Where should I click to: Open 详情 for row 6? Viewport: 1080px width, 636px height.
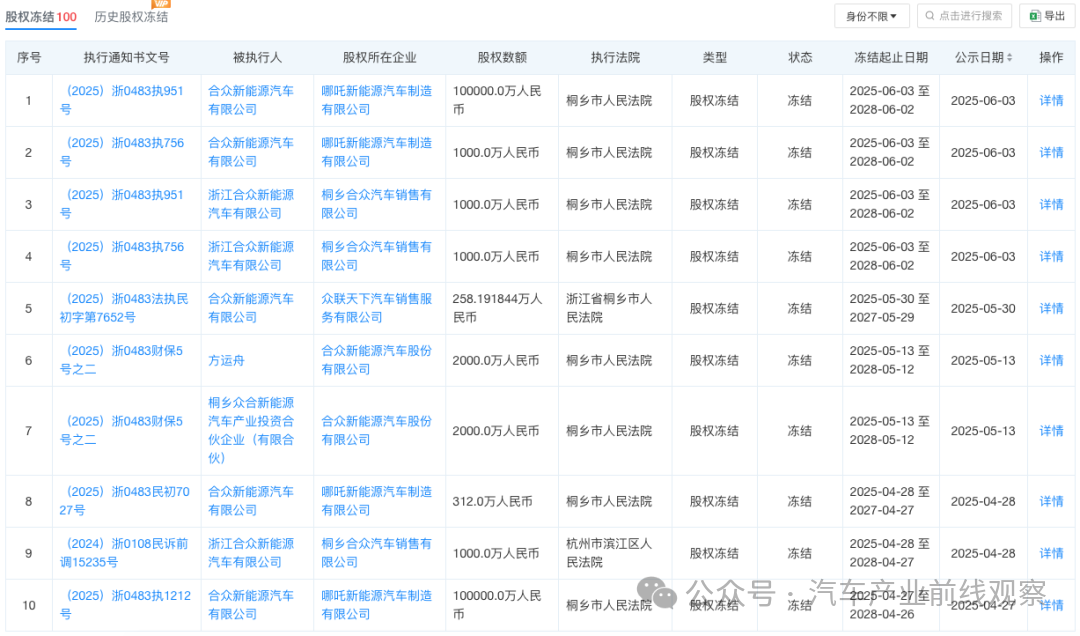[x=1051, y=360]
